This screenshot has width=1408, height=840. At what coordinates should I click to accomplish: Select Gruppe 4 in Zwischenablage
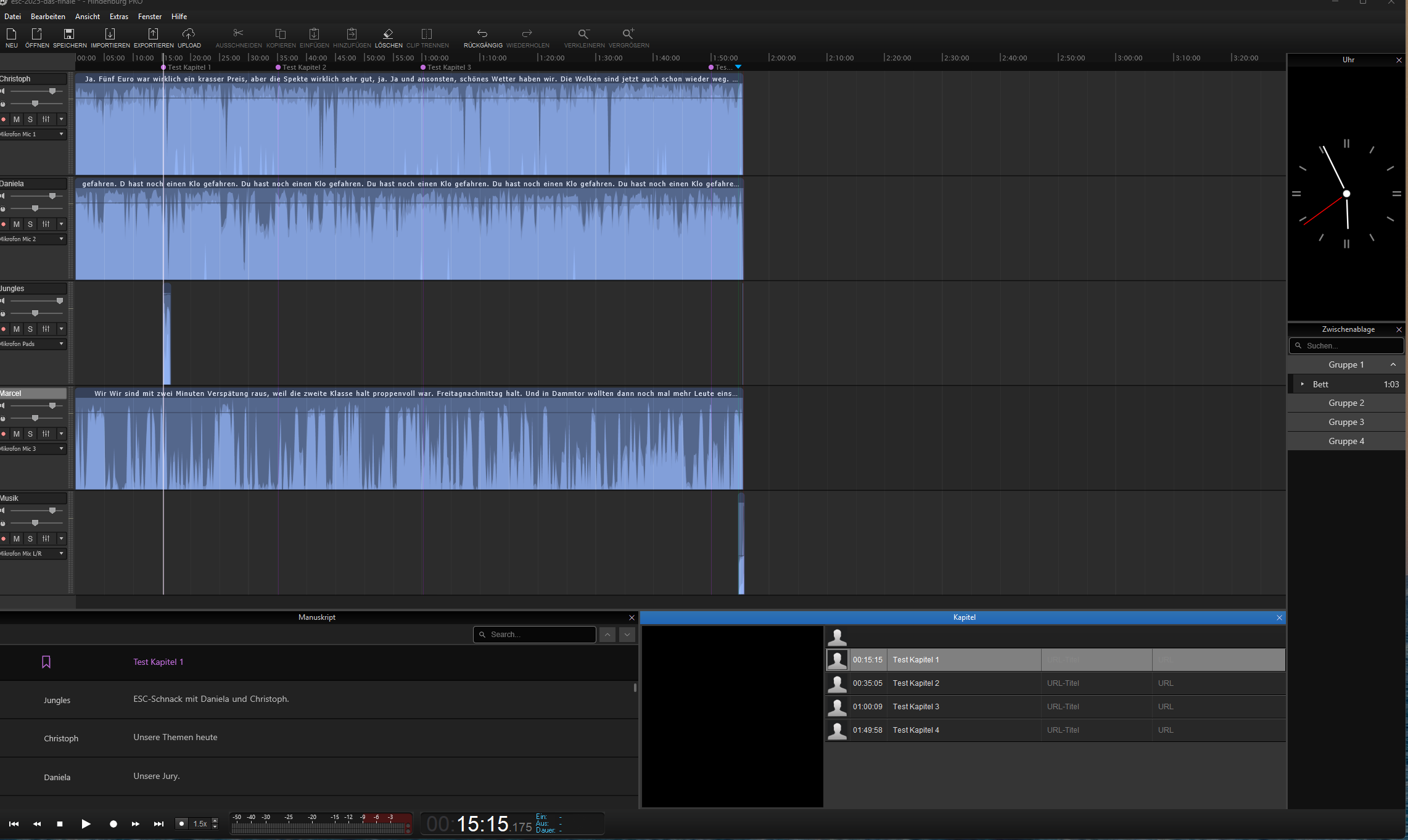1346,441
